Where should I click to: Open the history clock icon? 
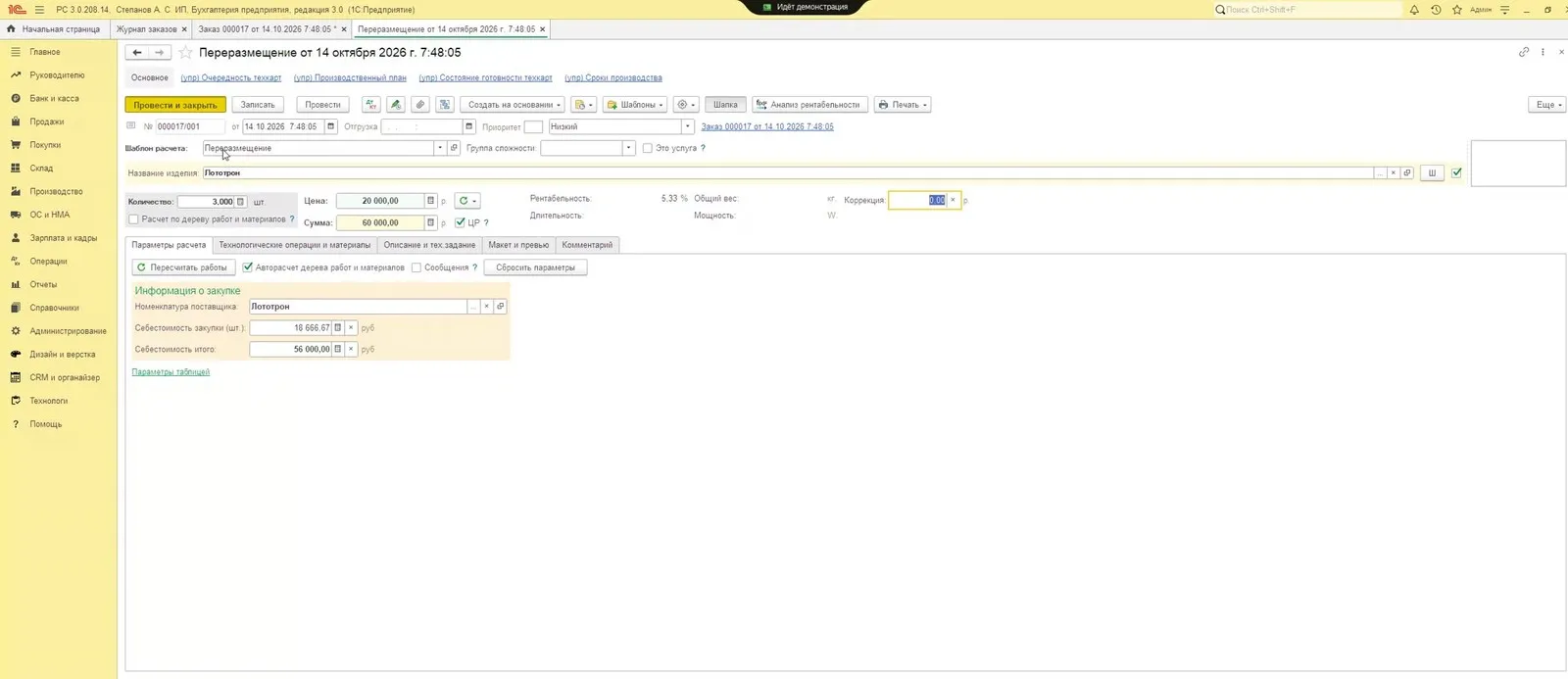coord(1436,10)
